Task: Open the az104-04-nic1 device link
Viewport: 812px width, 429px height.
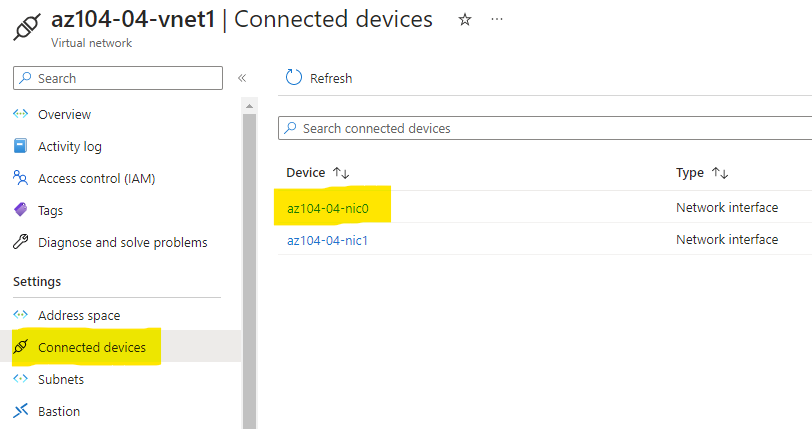Action: pos(327,240)
